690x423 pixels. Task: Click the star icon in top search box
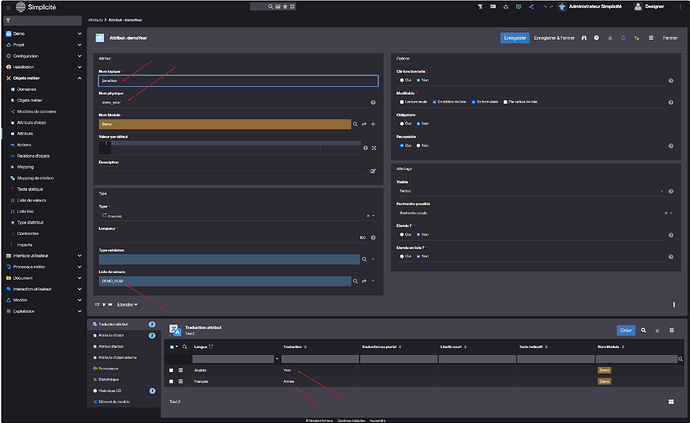coord(285,7)
